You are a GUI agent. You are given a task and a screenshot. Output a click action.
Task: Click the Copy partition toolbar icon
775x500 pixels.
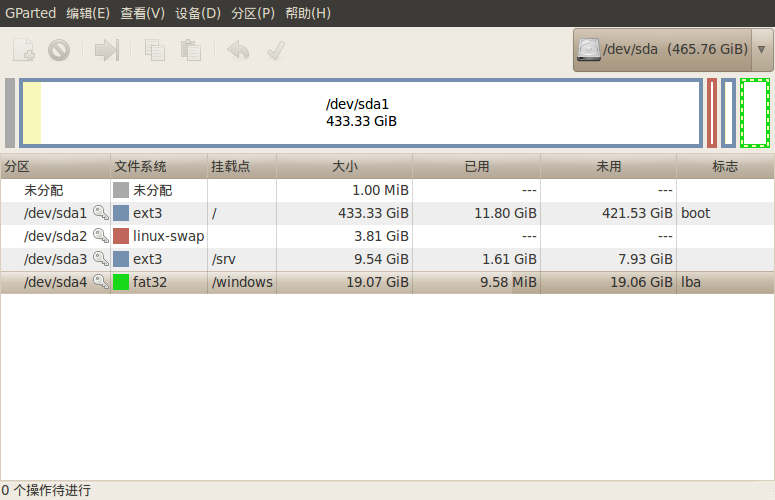pos(155,50)
